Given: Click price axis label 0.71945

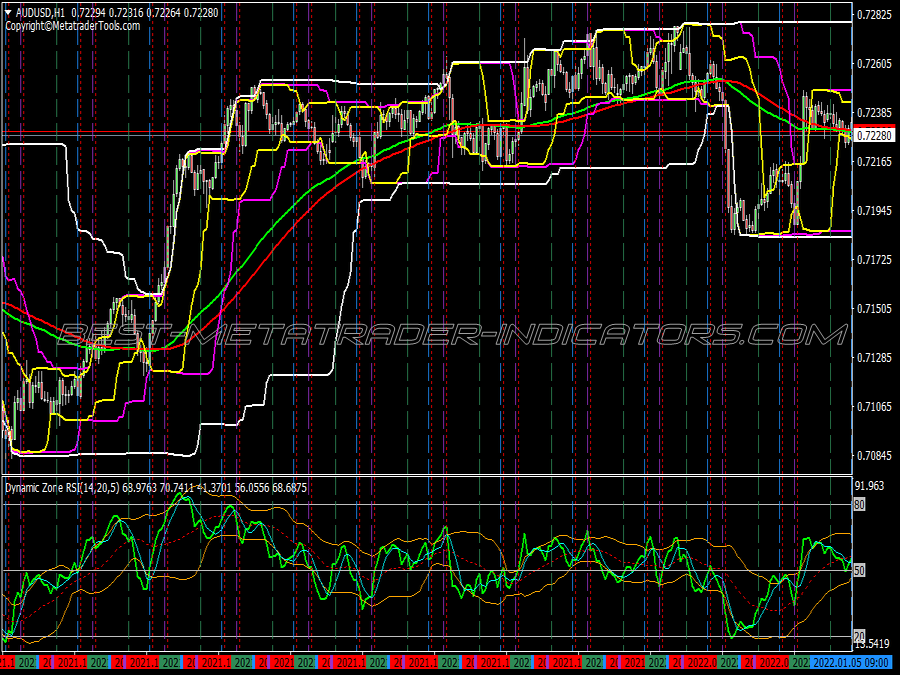Looking at the screenshot, I should coord(874,211).
